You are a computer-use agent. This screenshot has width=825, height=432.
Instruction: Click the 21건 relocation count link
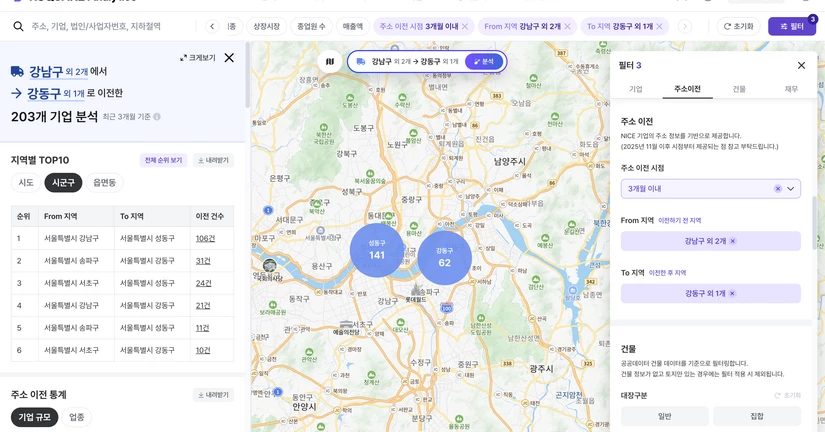click(x=203, y=306)
